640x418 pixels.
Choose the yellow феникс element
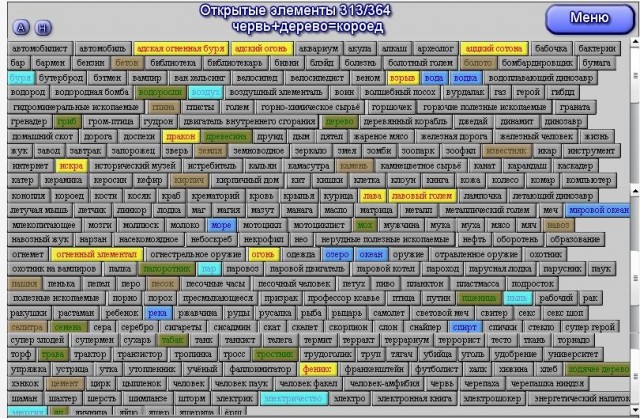[x=317, y=369]
